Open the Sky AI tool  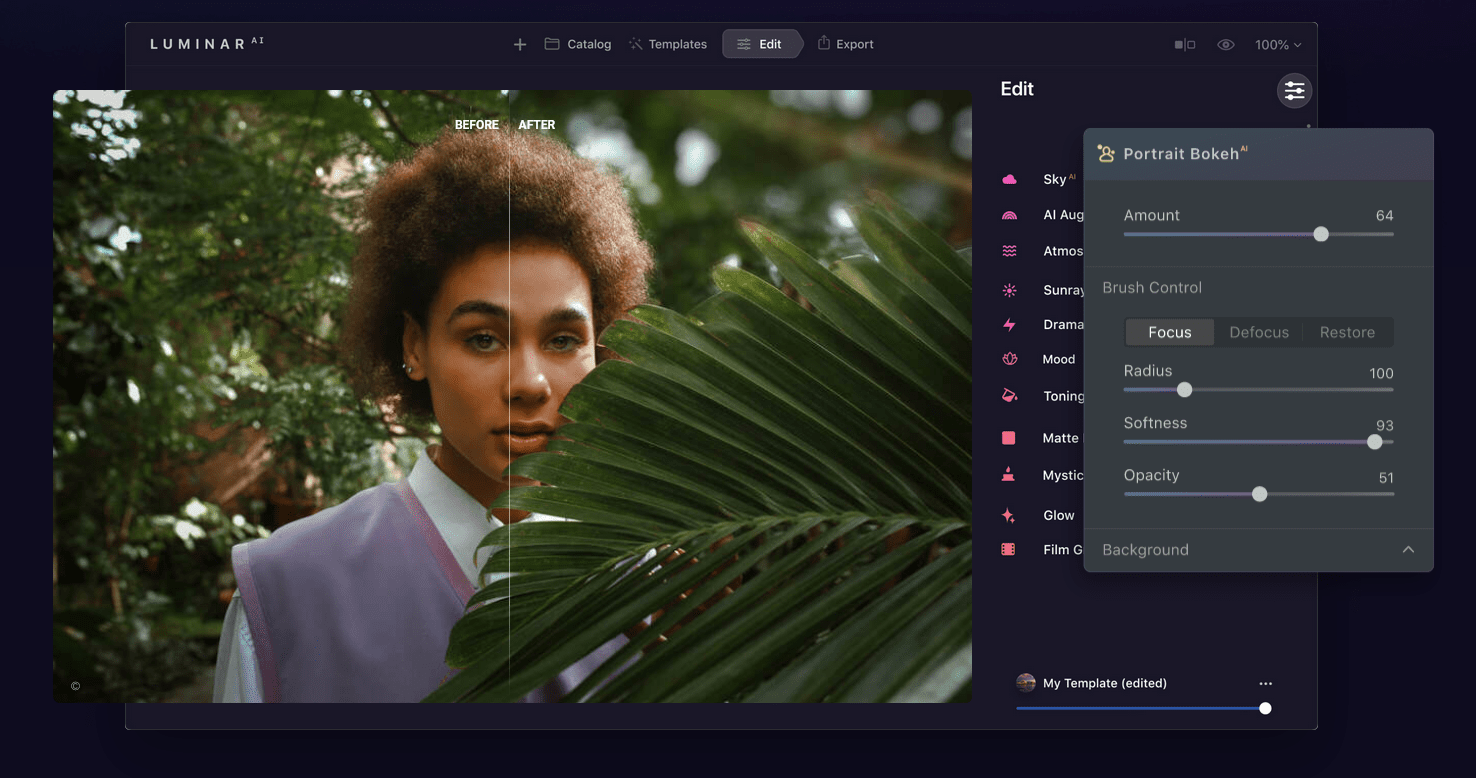tap(1054, 179)
